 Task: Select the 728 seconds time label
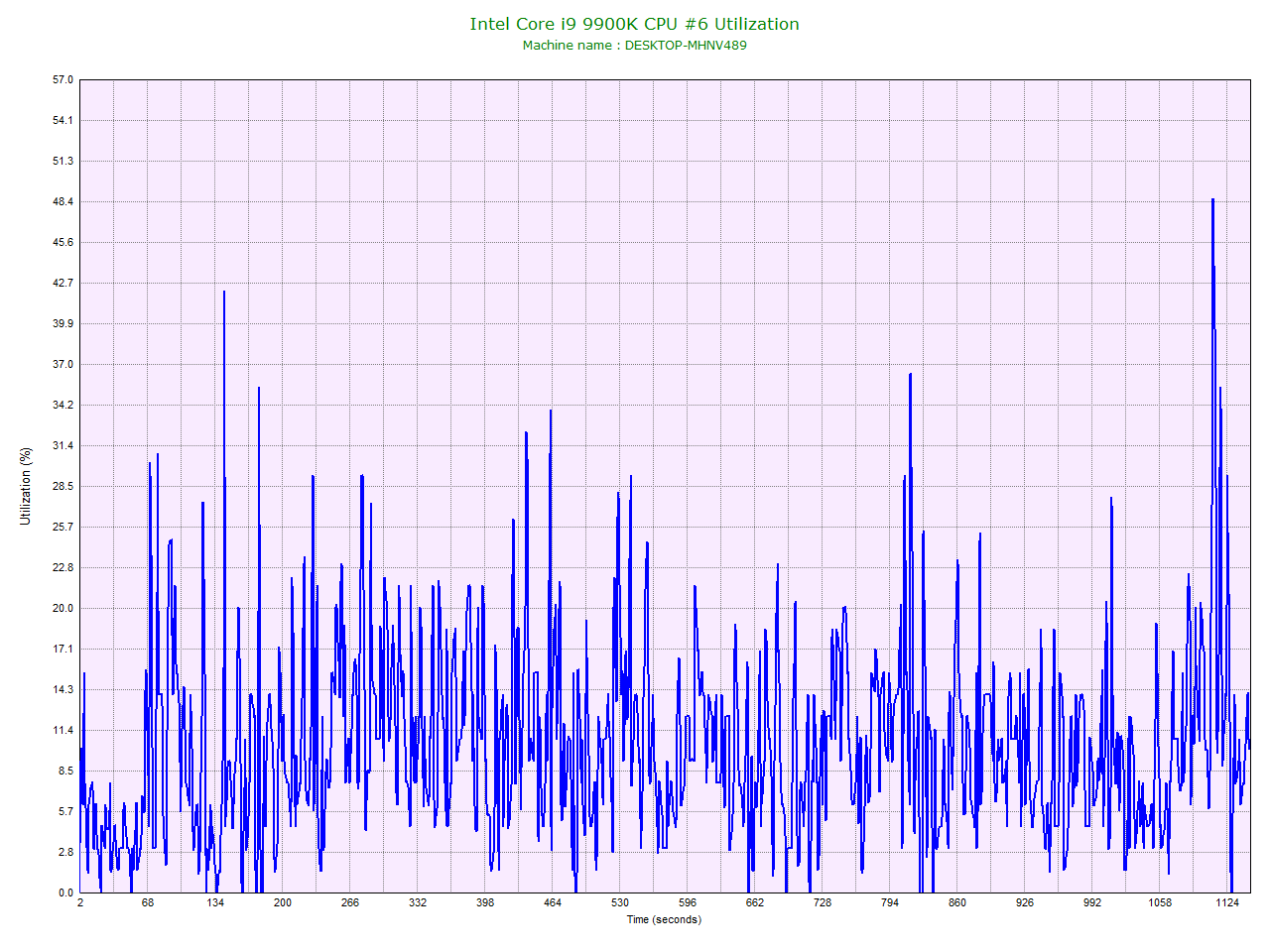coord(823,902)
